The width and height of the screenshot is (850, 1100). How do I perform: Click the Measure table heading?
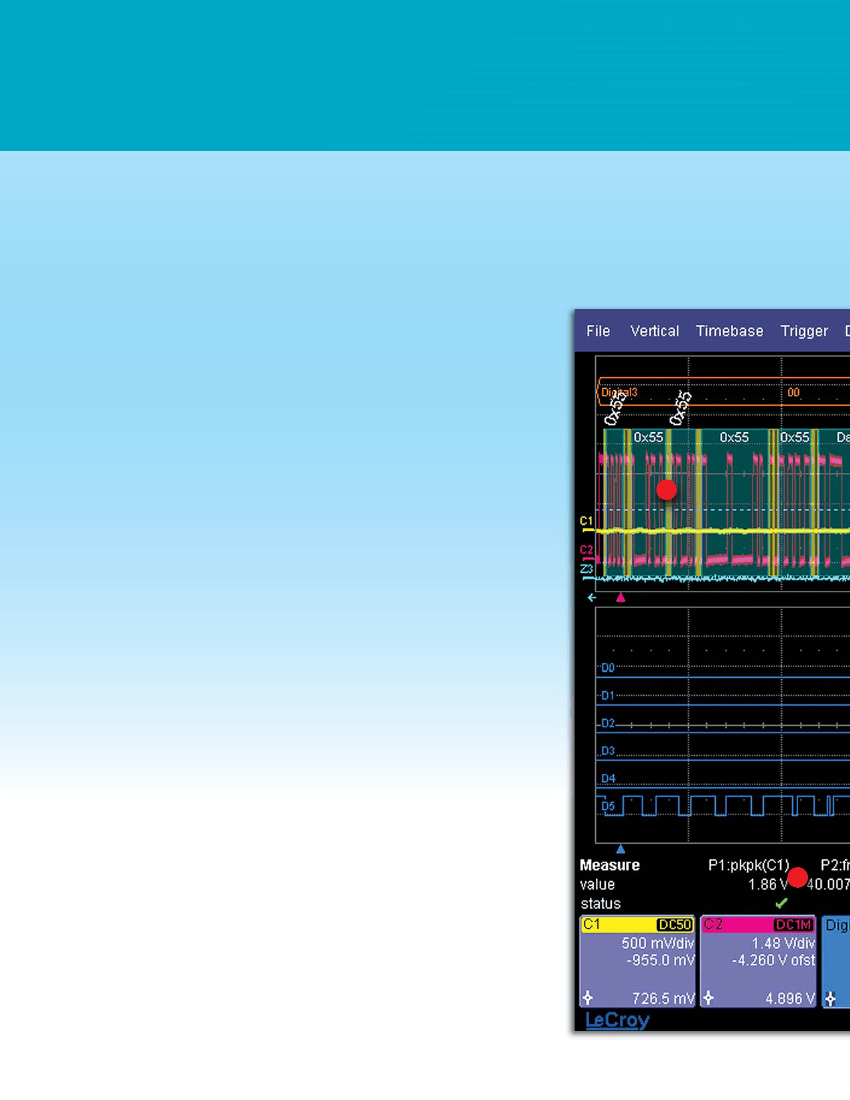[x=609, y=865]
